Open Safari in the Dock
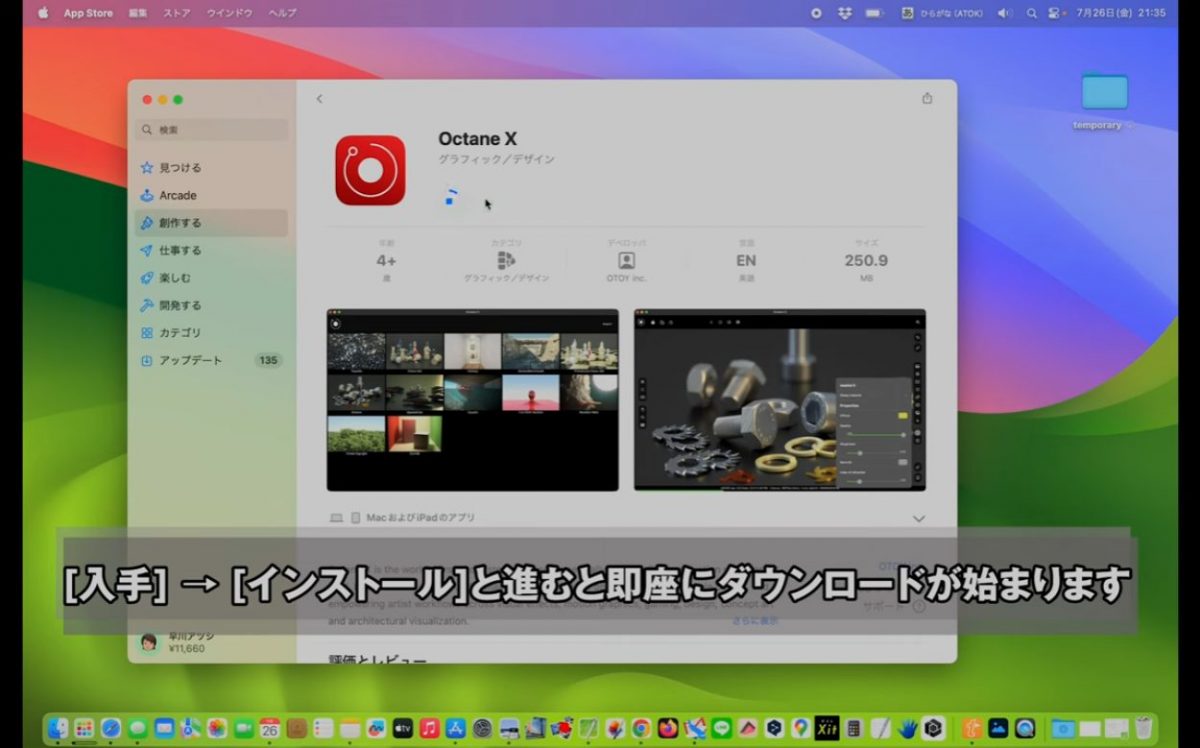The height and width of the screenshot is (748, 1200). (111, 728)
